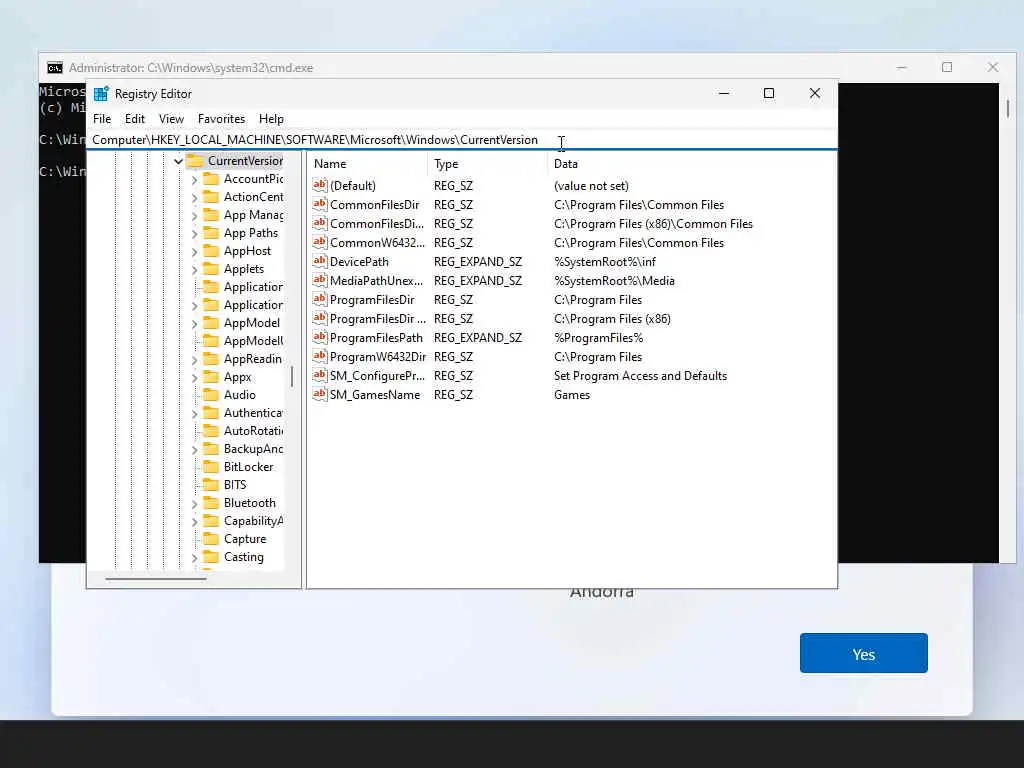
Task: Select the DevicePath value icon
Action: coord(319,261)
